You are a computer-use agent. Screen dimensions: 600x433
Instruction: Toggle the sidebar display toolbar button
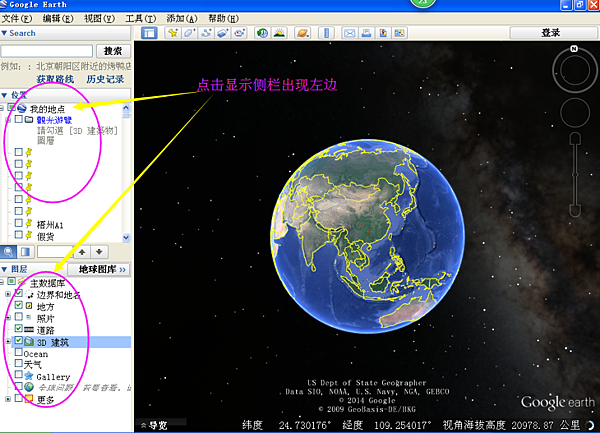click(149, 33)
